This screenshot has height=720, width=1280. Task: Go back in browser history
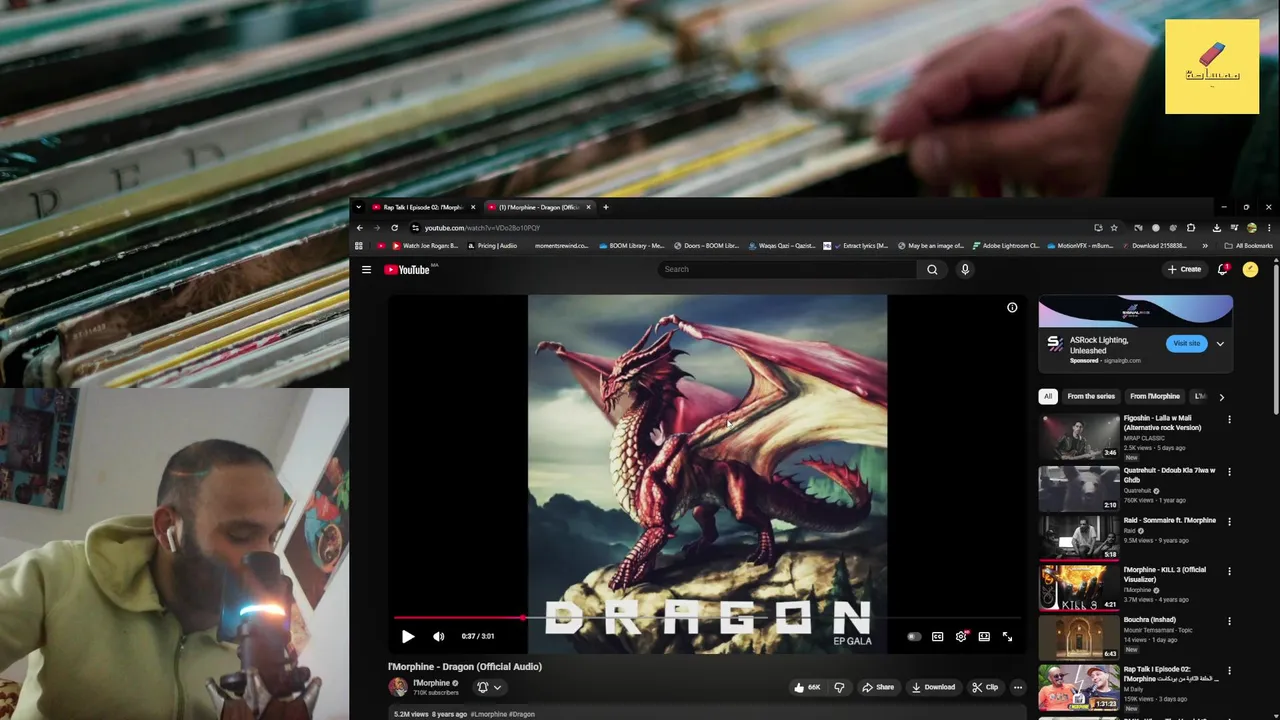[359, 228]
